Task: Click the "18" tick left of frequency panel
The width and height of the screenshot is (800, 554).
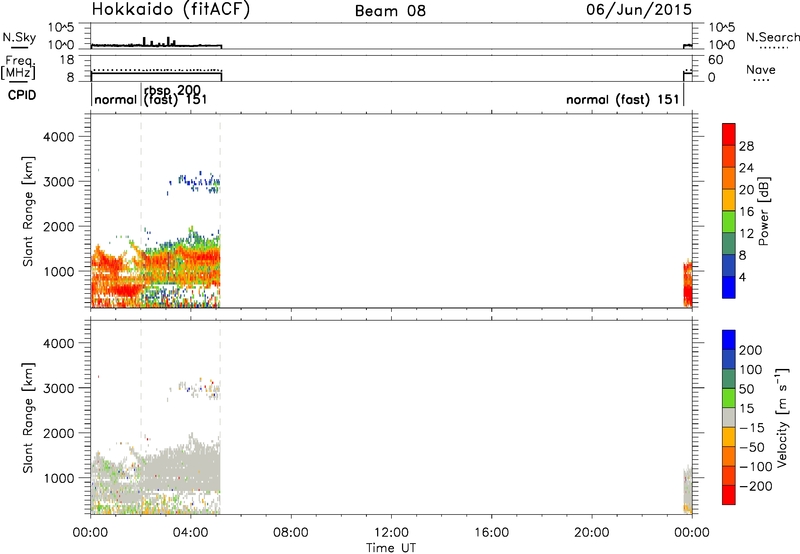Action: click(x=67, y=60)
